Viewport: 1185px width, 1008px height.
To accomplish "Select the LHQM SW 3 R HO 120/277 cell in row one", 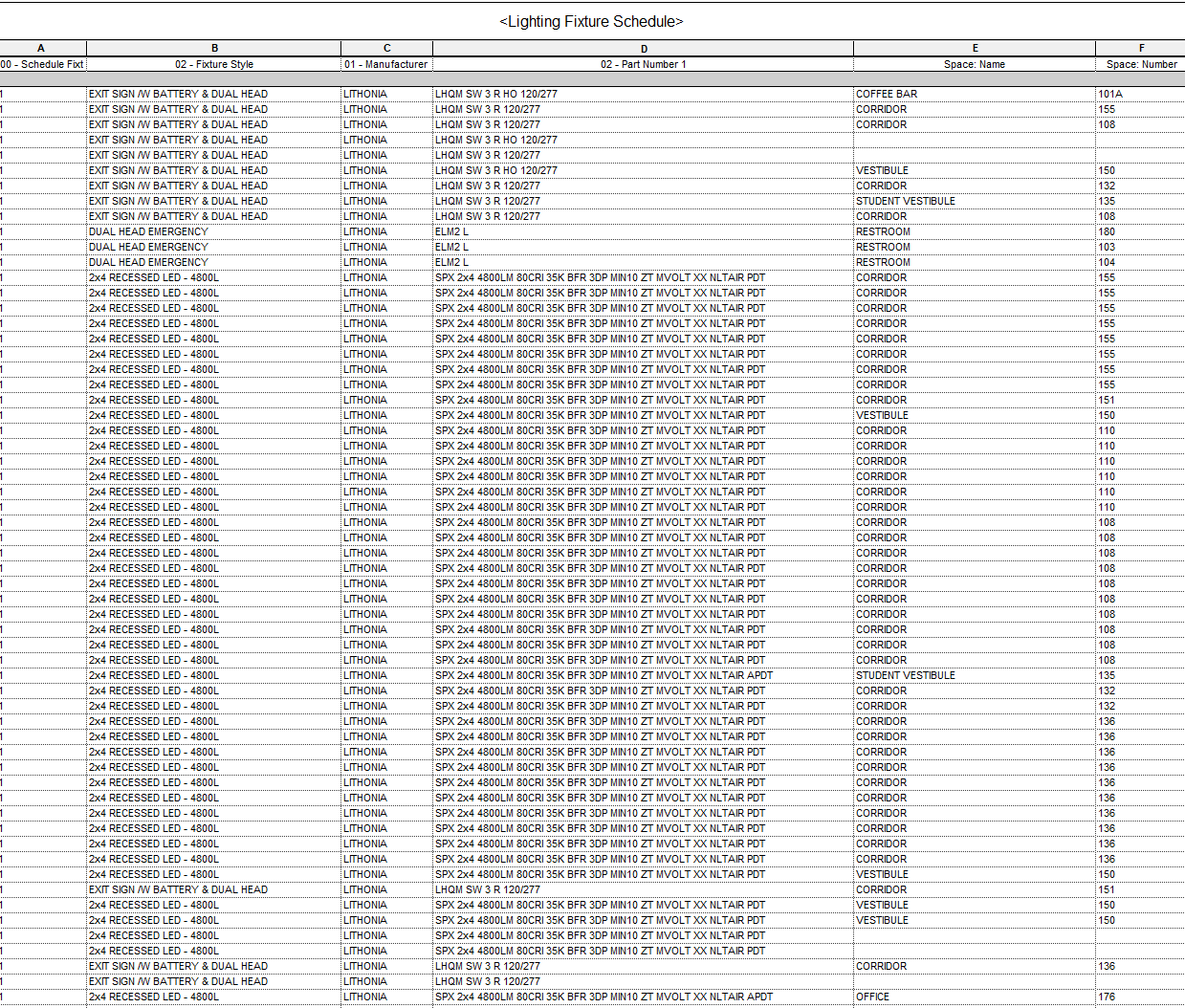I will tap(495, 94).
